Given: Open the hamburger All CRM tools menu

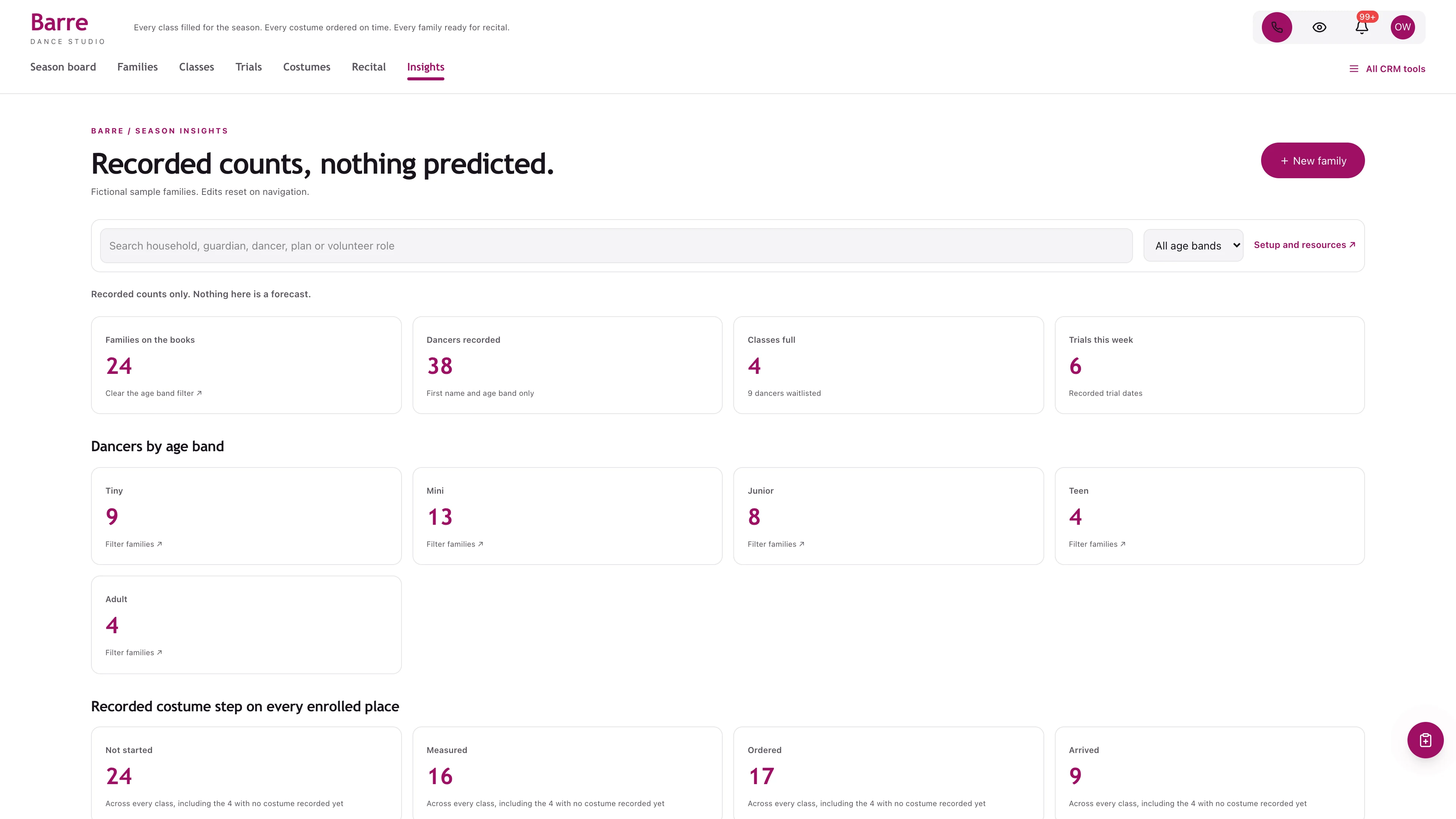Looking at the screenshot, I should click(1387, 69).
